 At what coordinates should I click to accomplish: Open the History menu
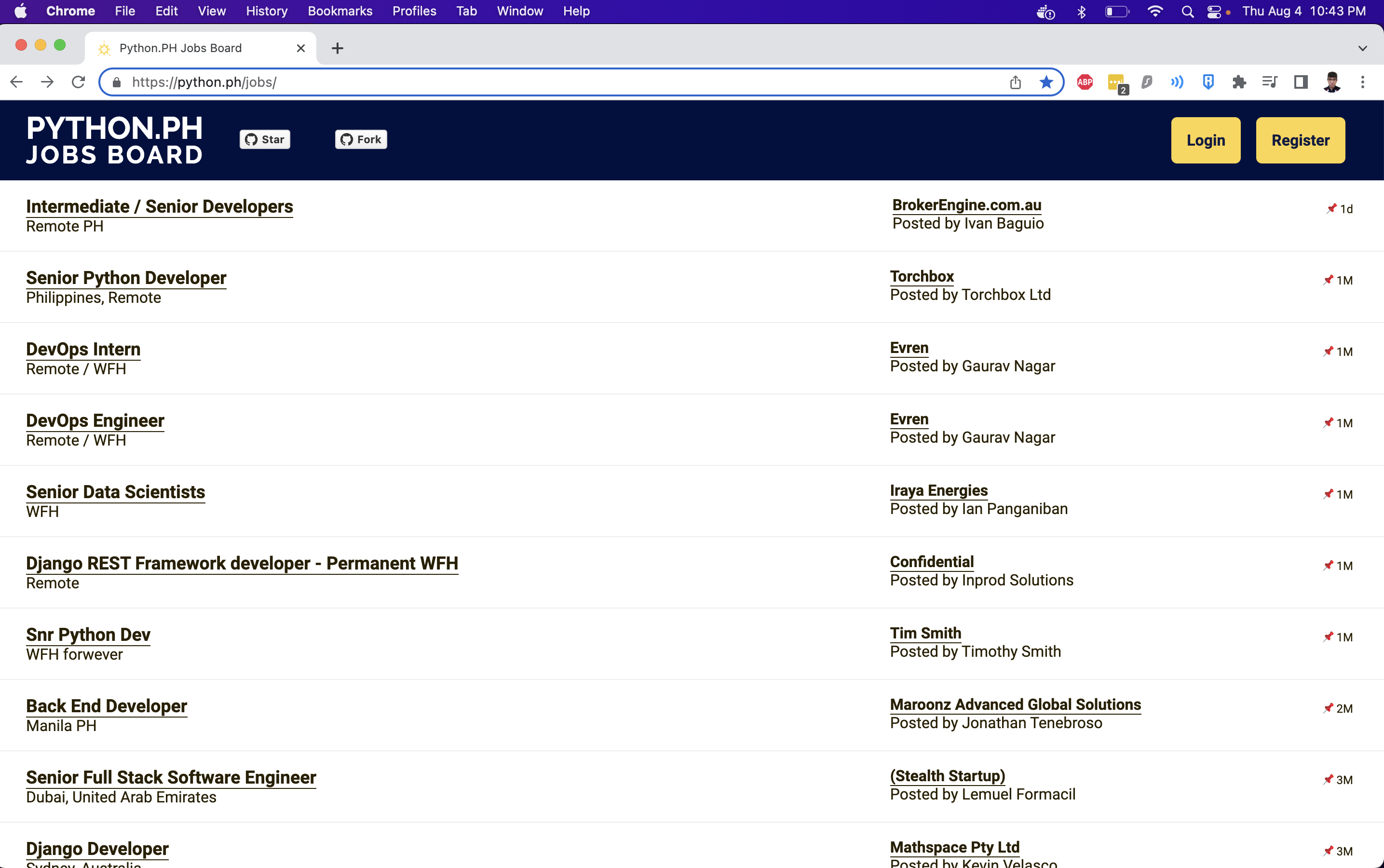point(266,12)
